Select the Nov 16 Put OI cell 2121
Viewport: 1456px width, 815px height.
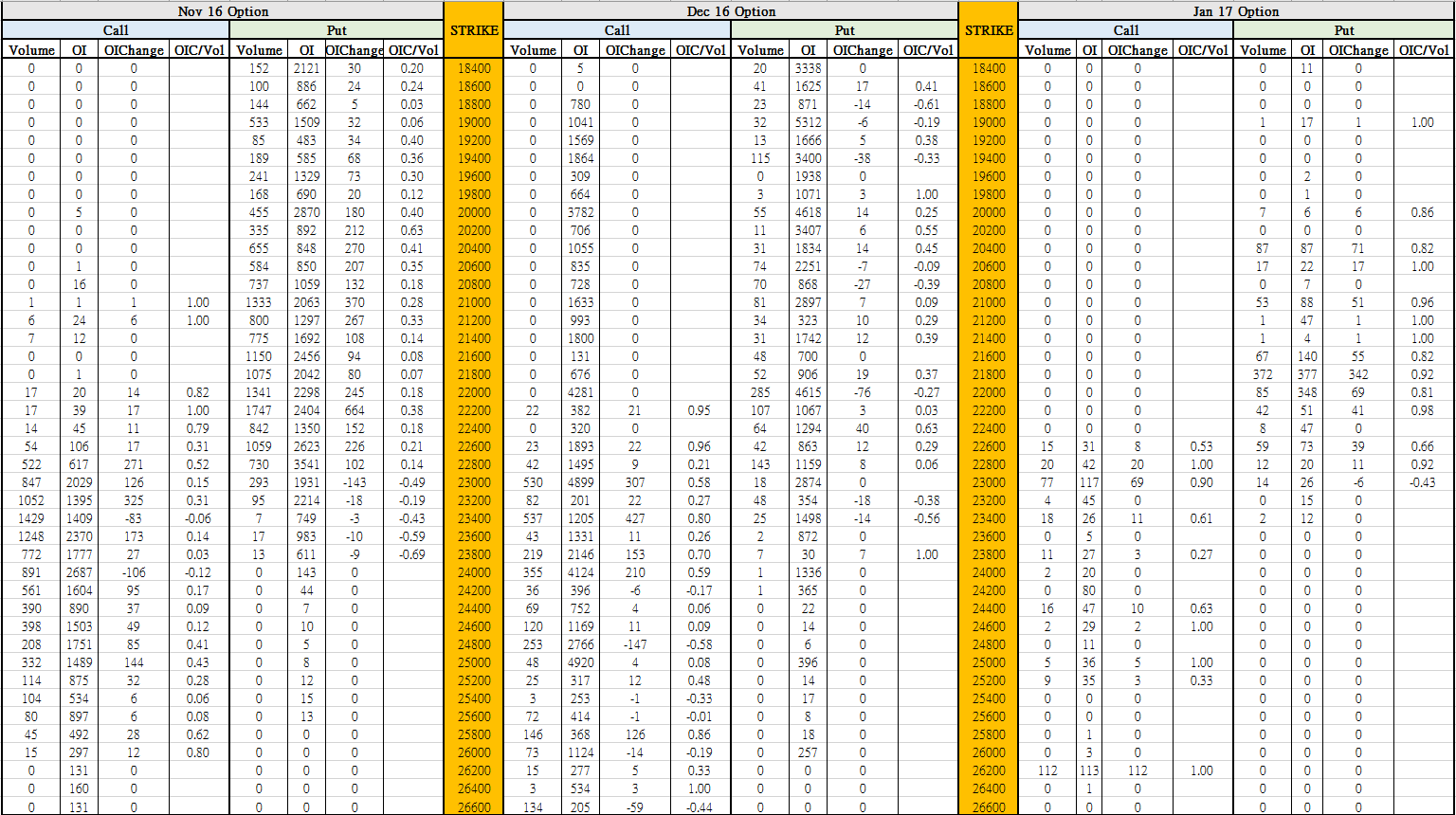coord(306,68)
